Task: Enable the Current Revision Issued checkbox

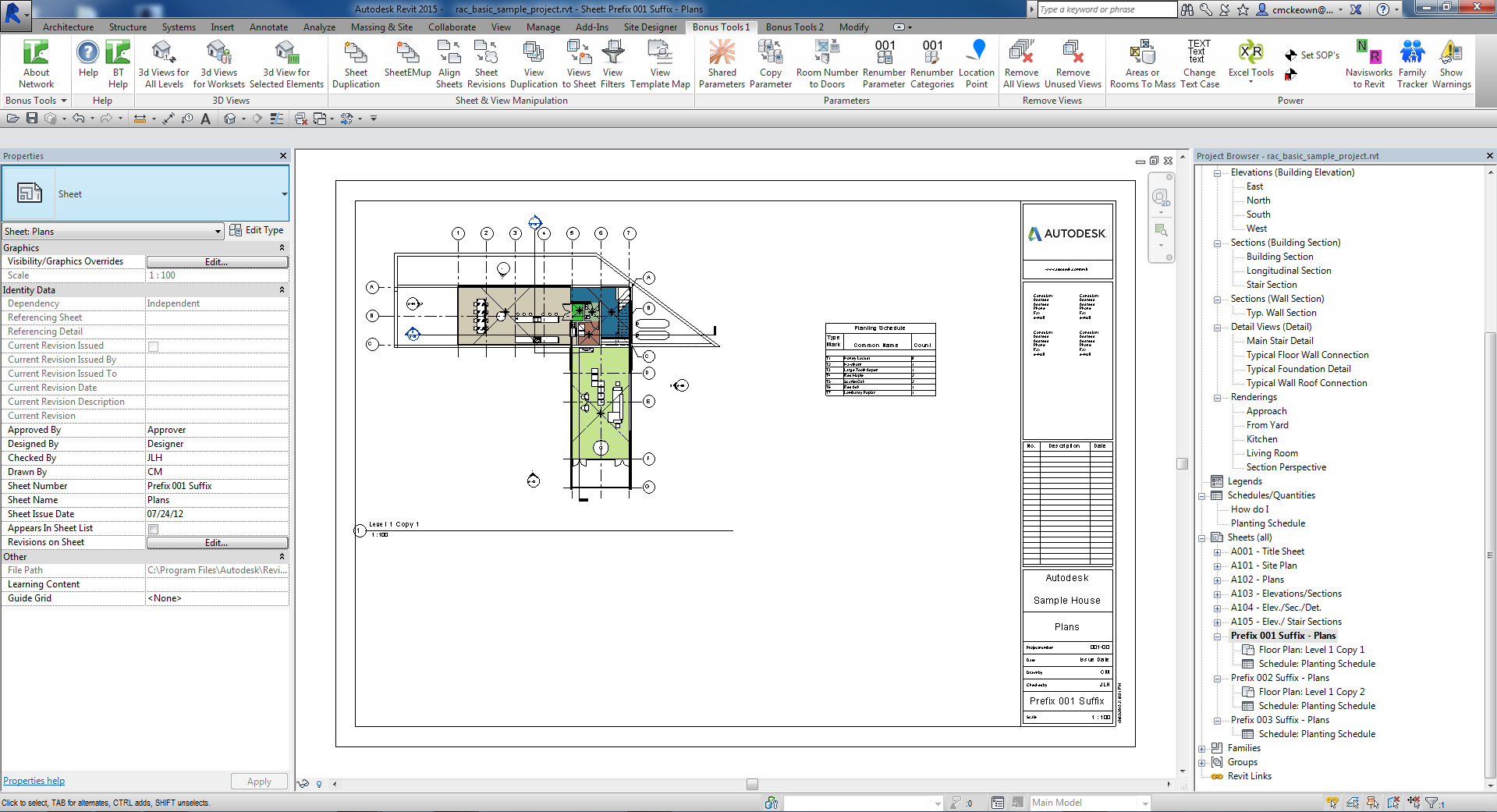Action: tap(154, 346)
